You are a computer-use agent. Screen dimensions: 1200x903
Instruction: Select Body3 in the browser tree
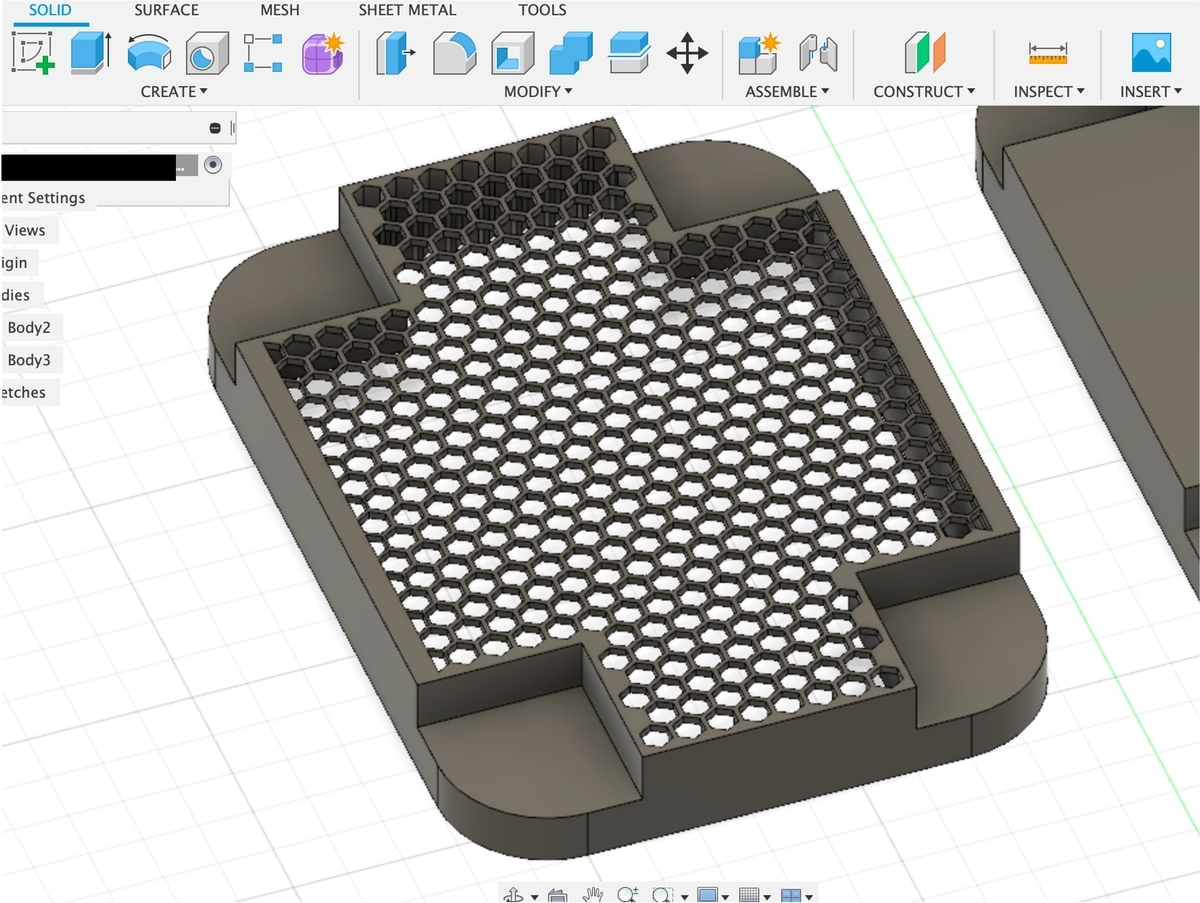point(29,360)
